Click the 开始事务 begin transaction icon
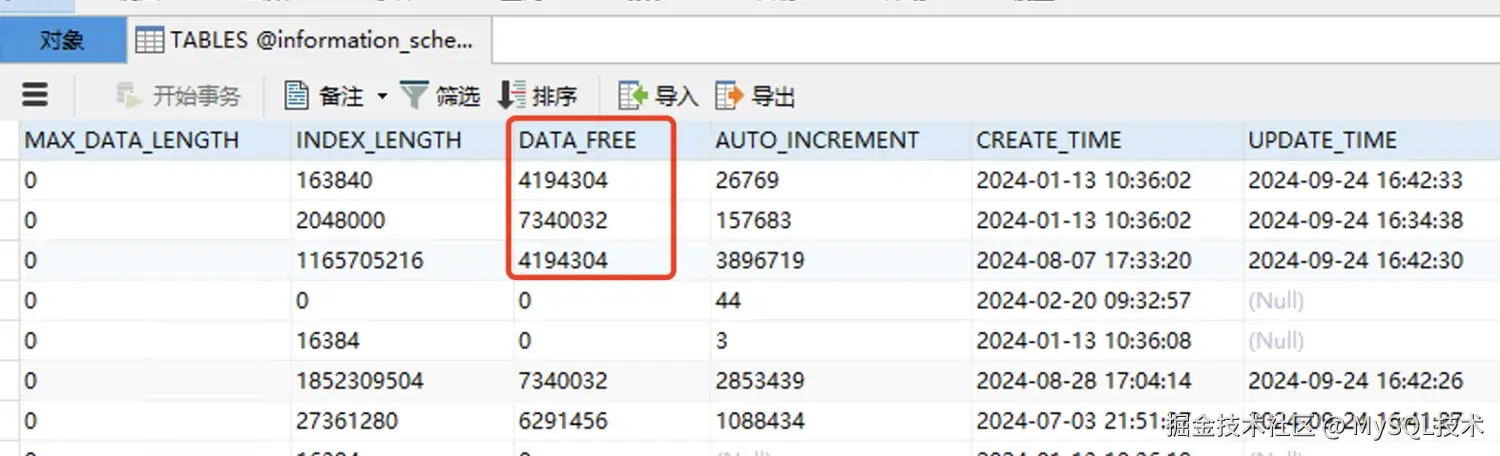This screenshot has width=1500, height=456. pyautogui.click(x=128, y=96)
